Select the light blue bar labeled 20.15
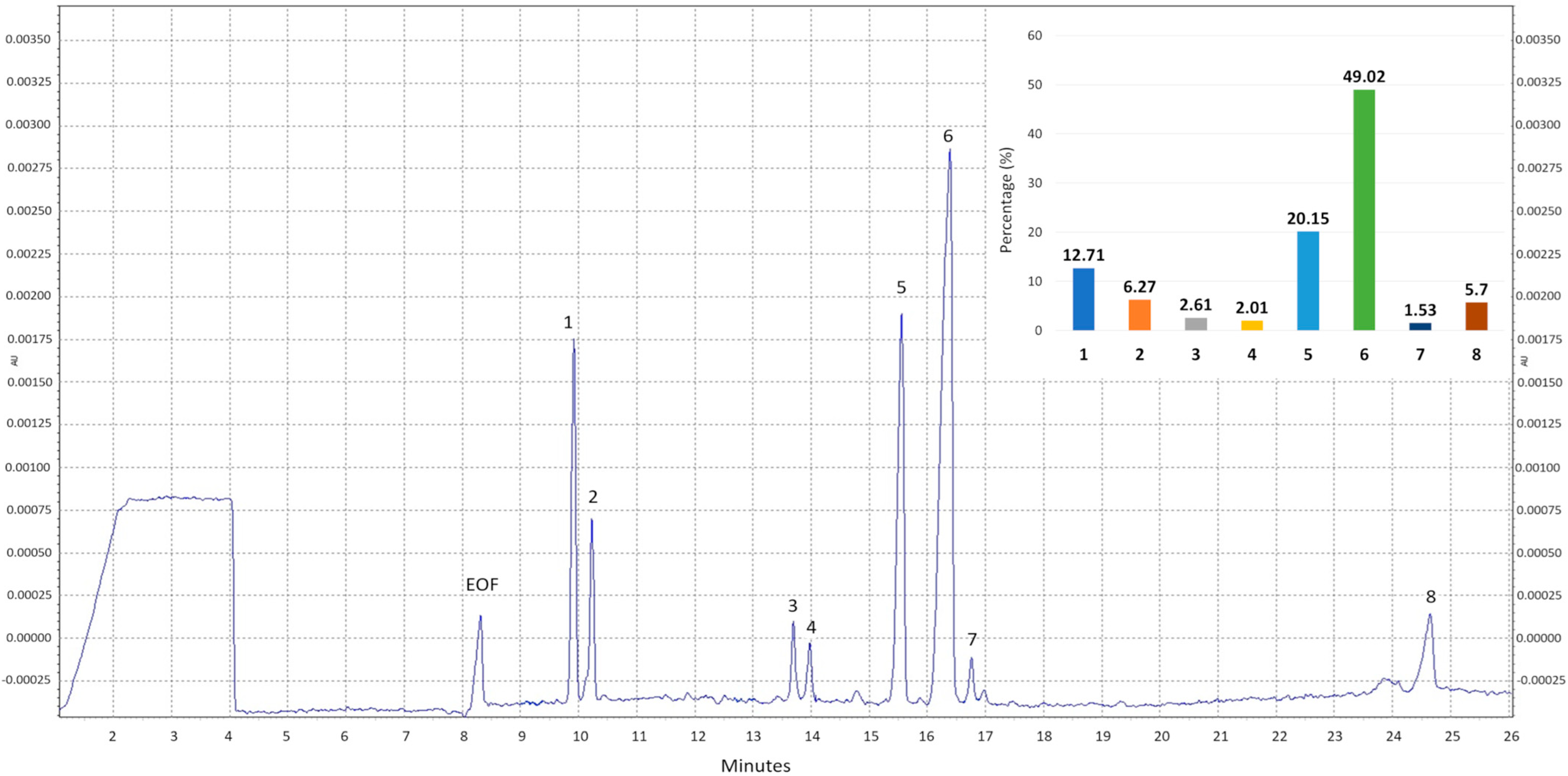The width and height of the screenshot is (1568, 776). (1308, 281)
